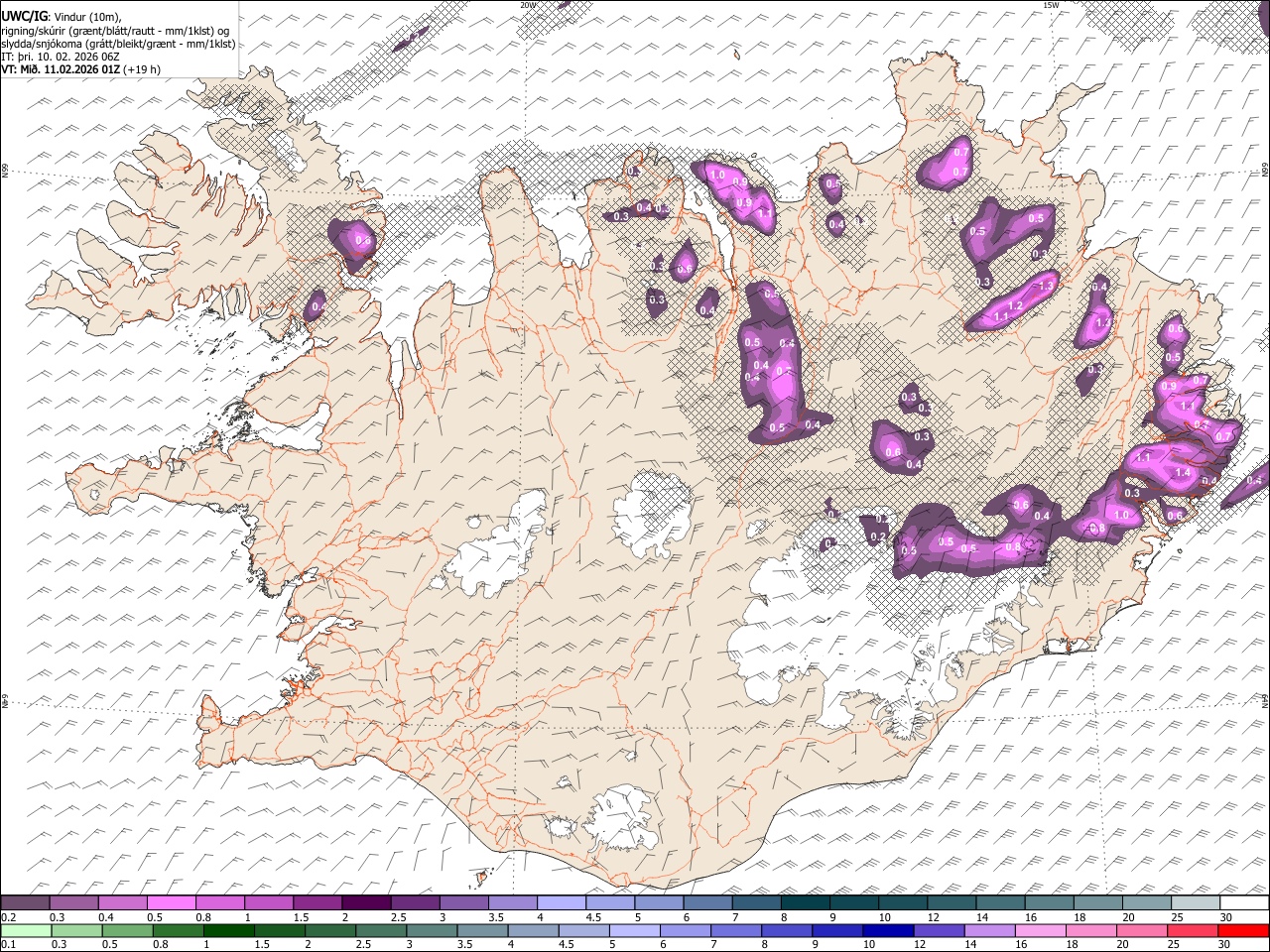The height and width of the screenshot is (952, 1270).
Task: Choose the 3 swatch in the upper legend row
Action: pyautogui.click(x=463, y=903)
